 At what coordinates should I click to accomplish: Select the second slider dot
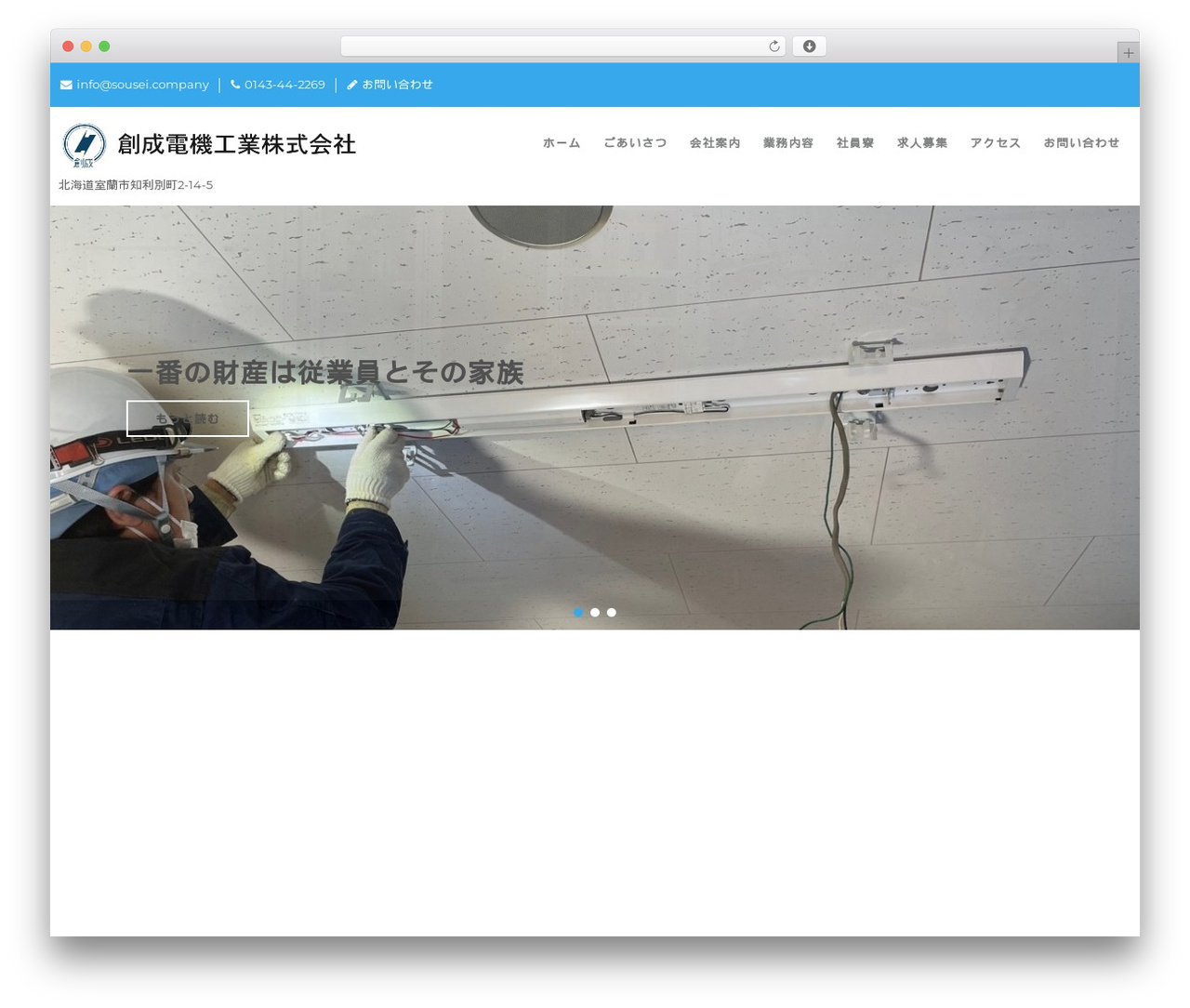pyautogui.click(x=595, y=612)
